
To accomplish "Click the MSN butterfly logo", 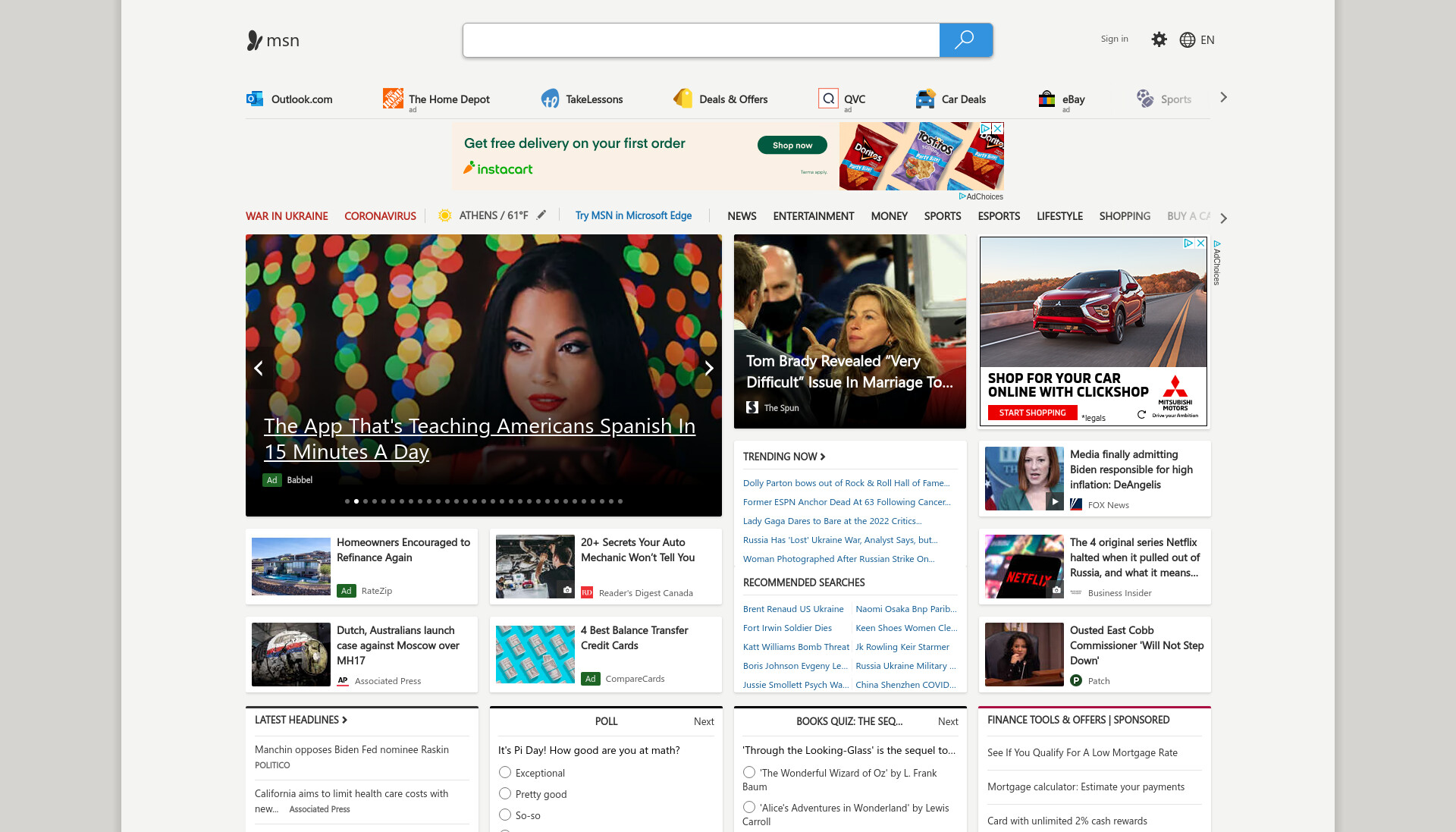I will tap(273, 40).
